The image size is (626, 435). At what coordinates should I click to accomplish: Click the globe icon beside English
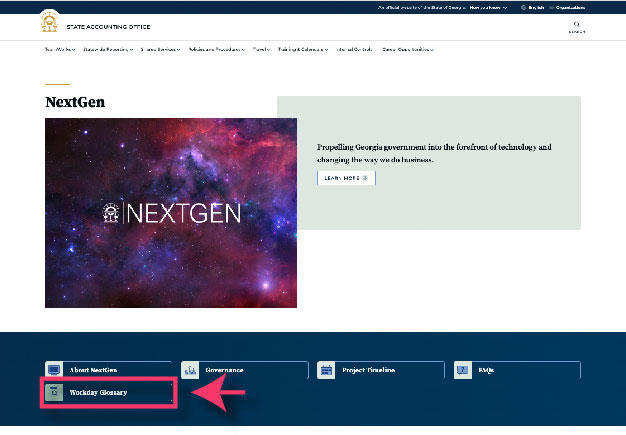(523, 8)
